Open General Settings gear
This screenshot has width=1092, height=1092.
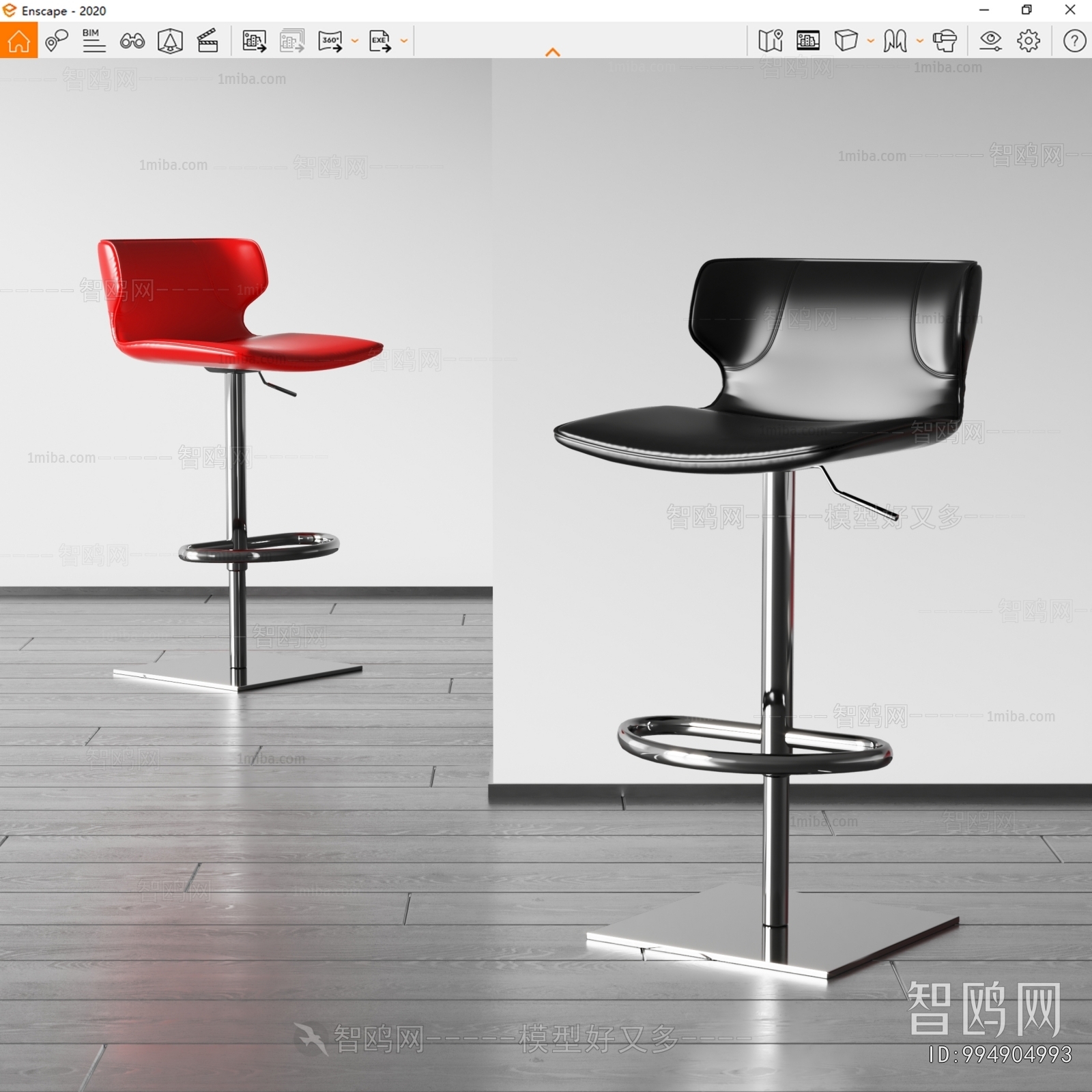tap(1029, 41)
